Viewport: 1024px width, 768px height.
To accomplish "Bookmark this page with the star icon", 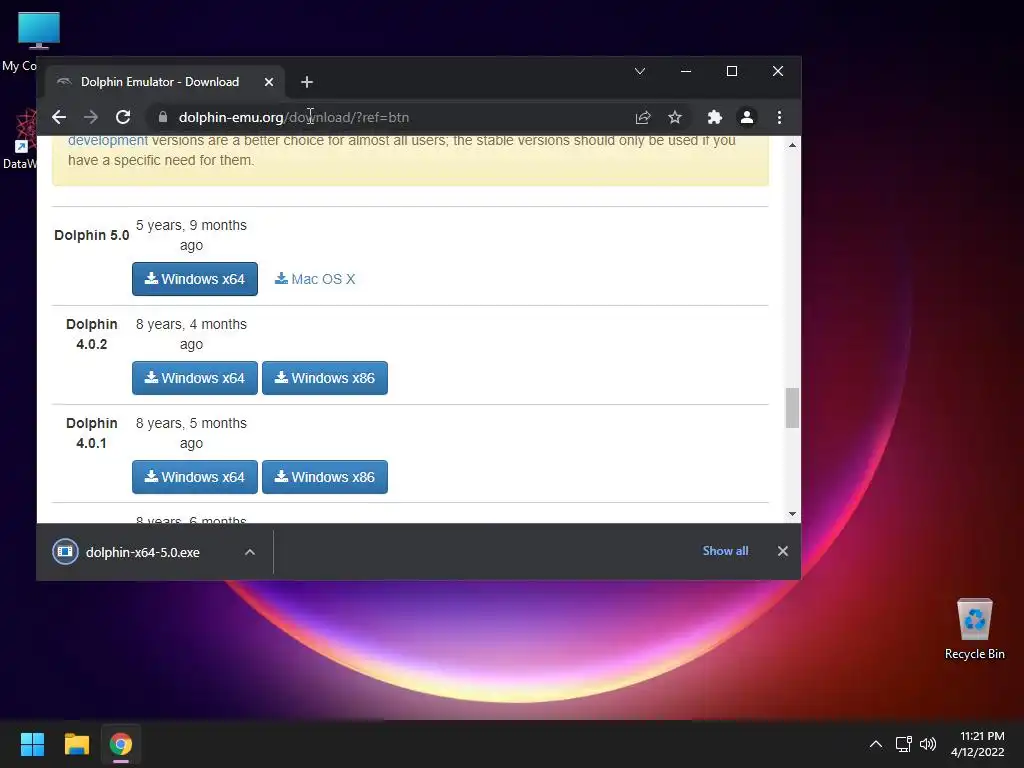I will [675, 118].
